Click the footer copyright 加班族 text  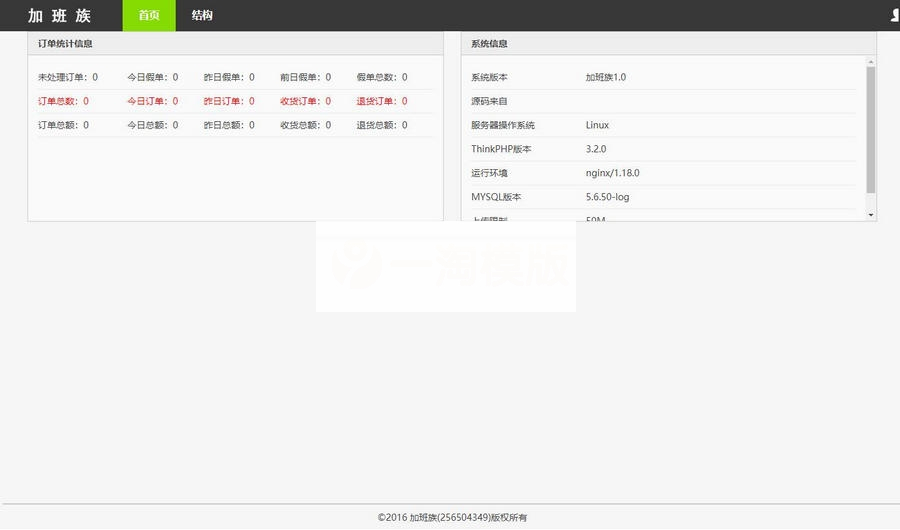[452, 517]
